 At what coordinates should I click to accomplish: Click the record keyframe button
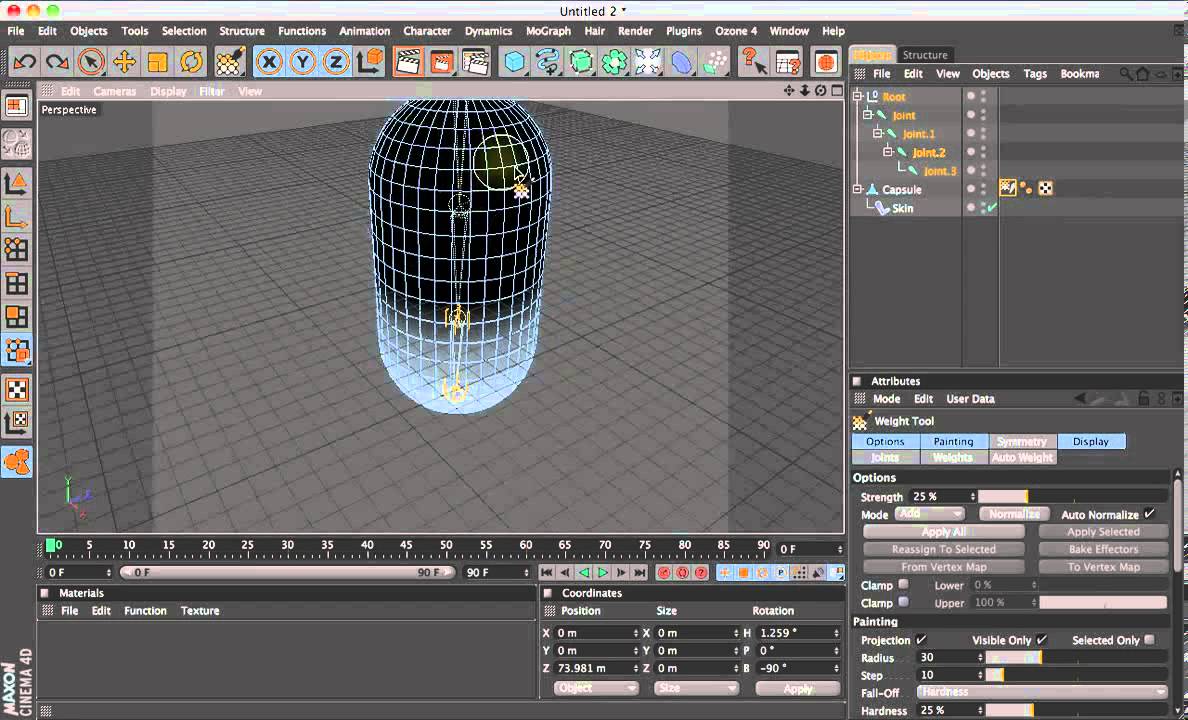(664, 573)
